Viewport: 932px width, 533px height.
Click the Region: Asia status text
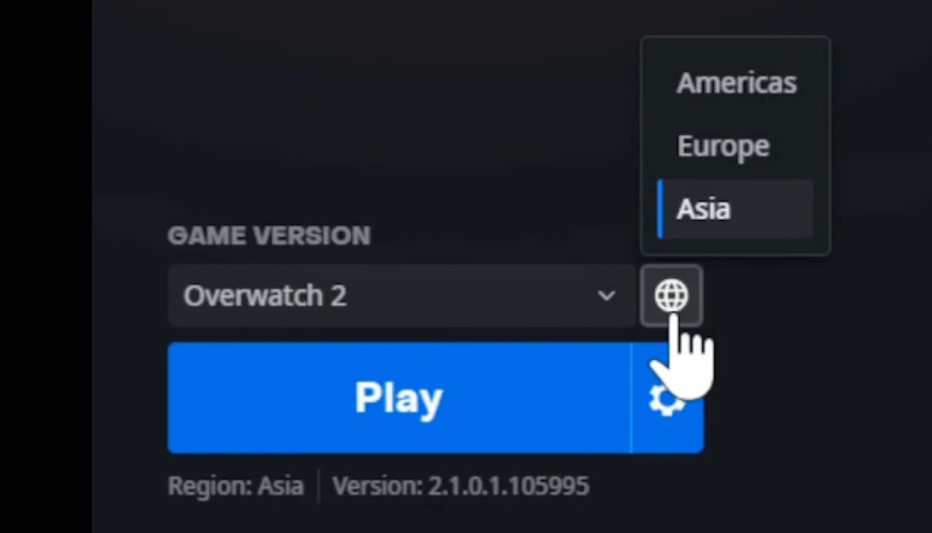click(236, 486)
